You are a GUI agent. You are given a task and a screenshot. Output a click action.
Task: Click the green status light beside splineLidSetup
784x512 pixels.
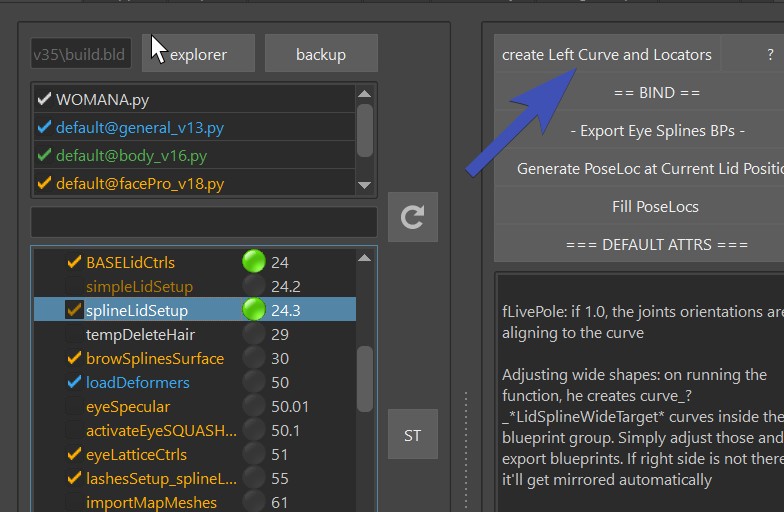coord(254,310)
